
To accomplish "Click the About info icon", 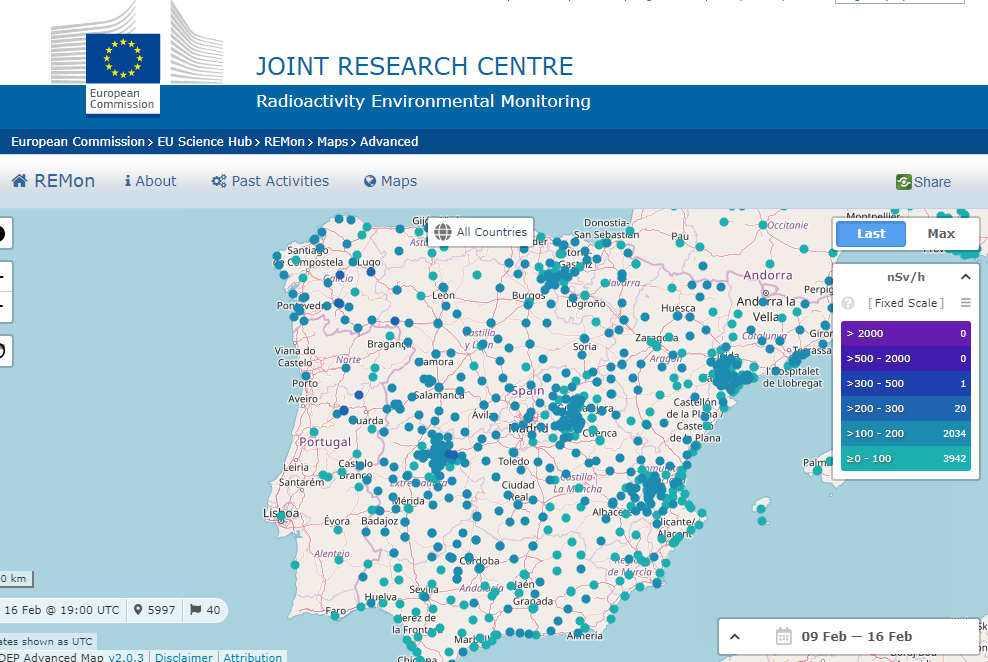I will tap(128, 181).
